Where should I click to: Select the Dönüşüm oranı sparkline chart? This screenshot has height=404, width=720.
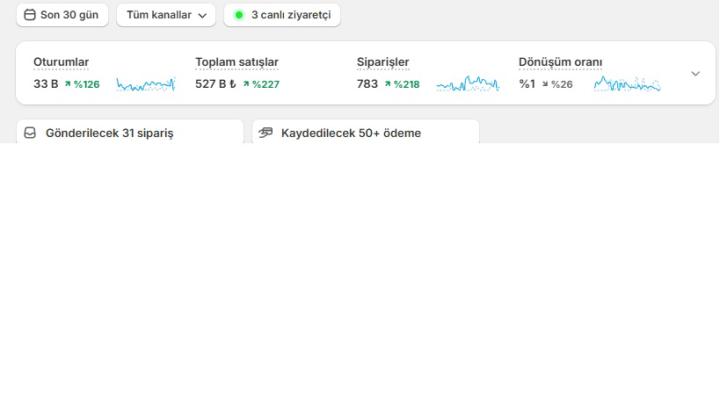tap(627, 84)
